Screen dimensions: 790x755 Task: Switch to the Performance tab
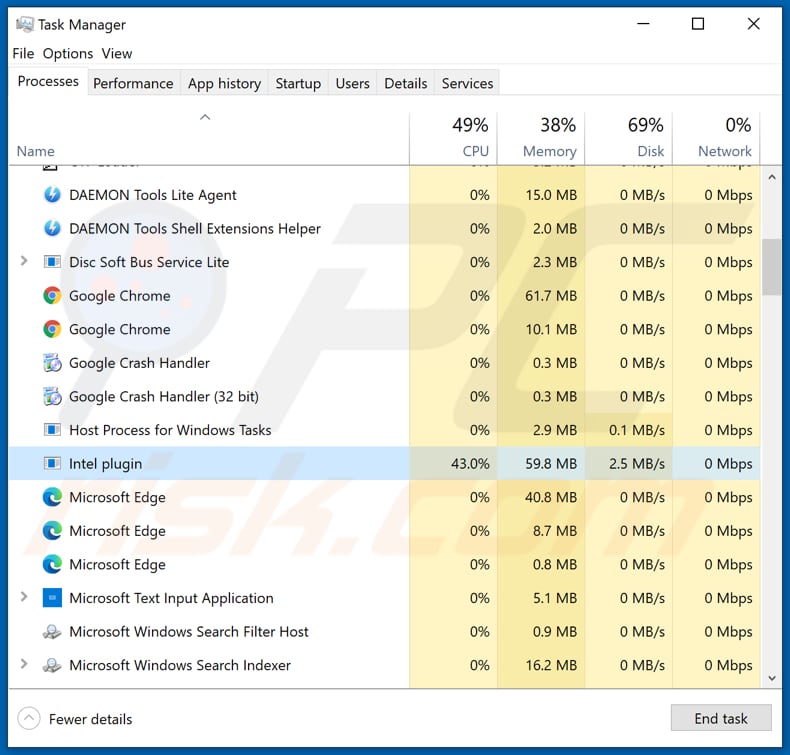[x=133, y=83]
